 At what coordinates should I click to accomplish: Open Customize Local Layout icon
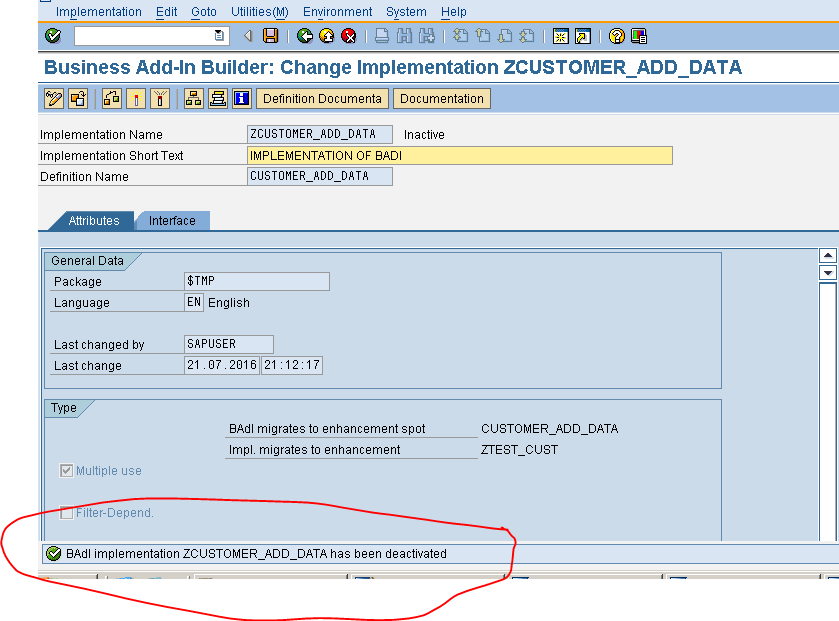pyautogui.click(x=637, y=36)
